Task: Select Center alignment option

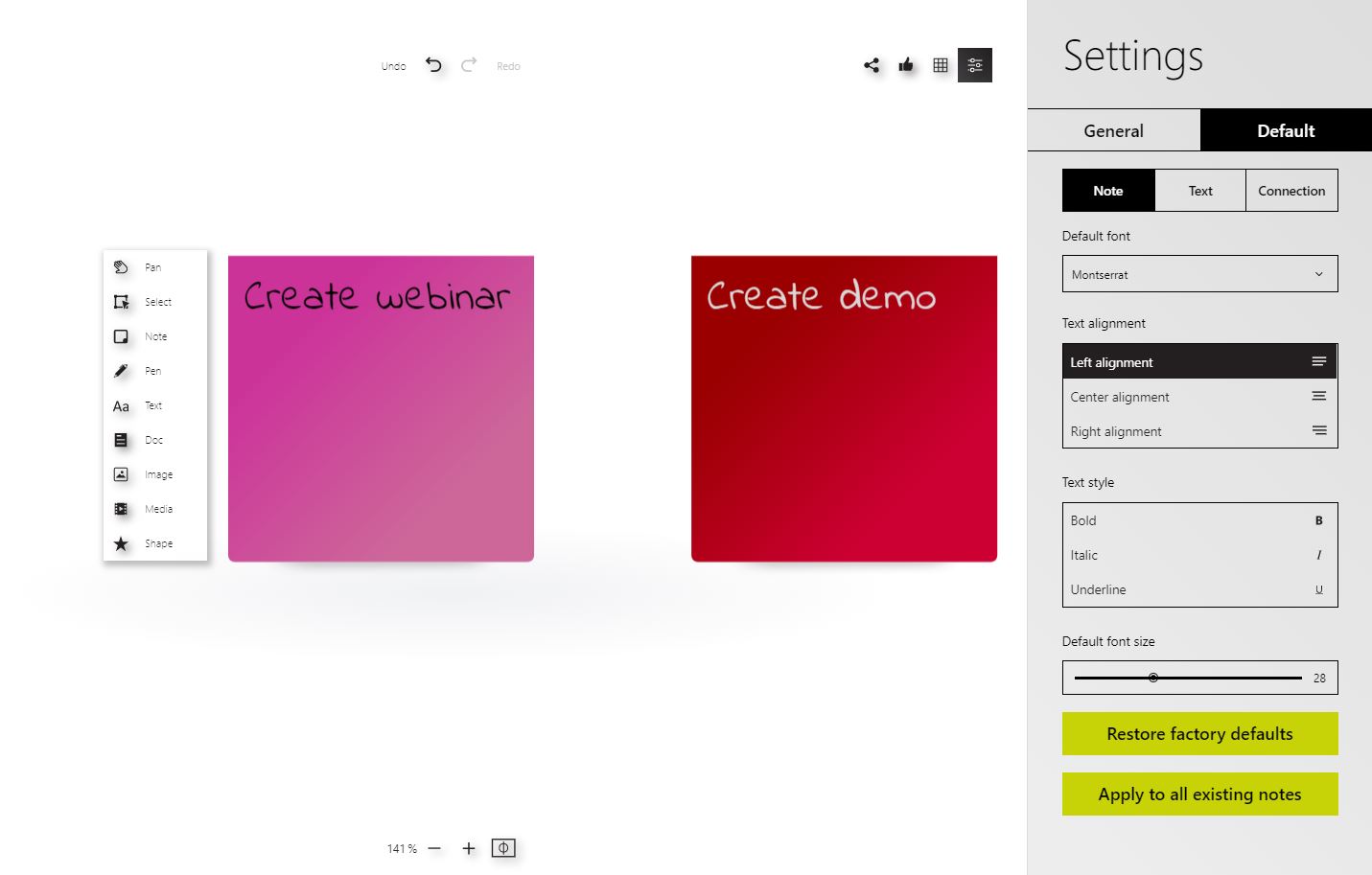Action: click(1199, 397)
